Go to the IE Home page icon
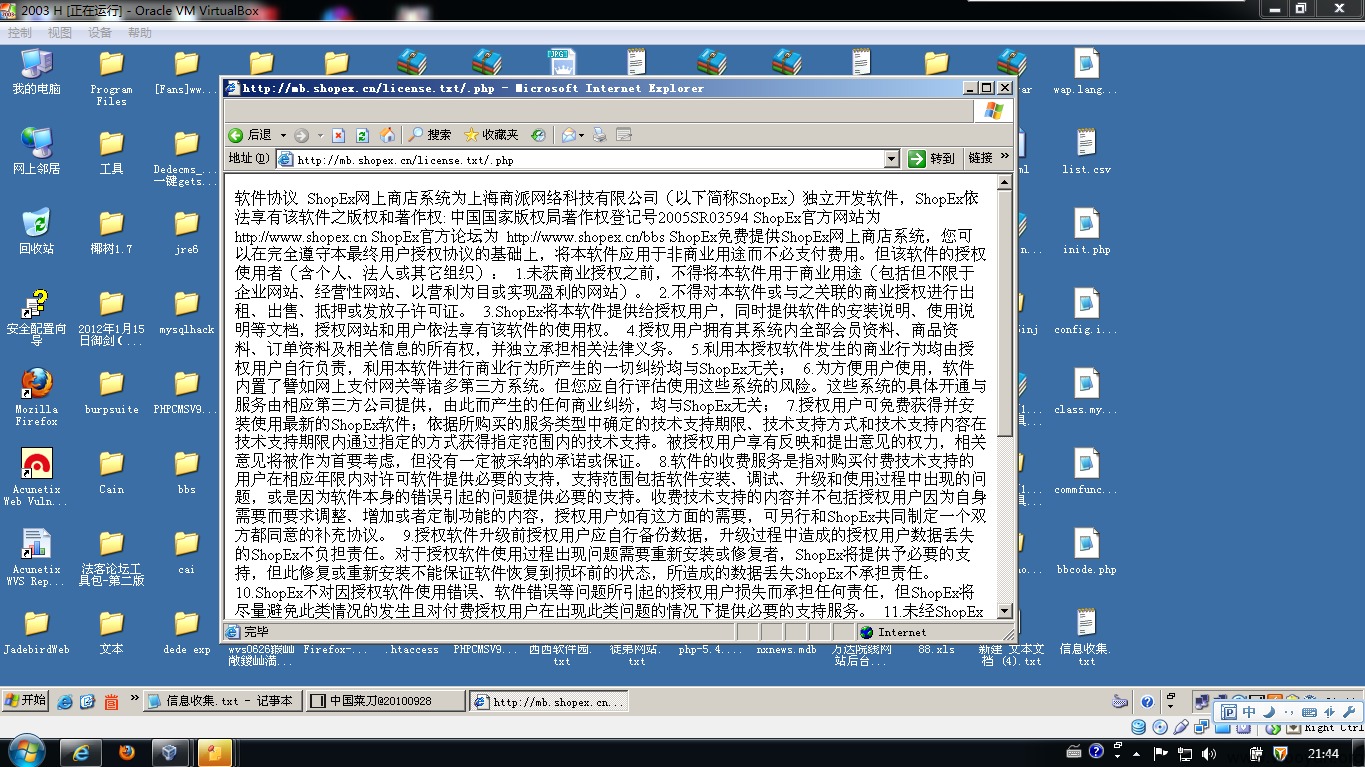The height and width of the screenshot is (767, 1365). 387,135
